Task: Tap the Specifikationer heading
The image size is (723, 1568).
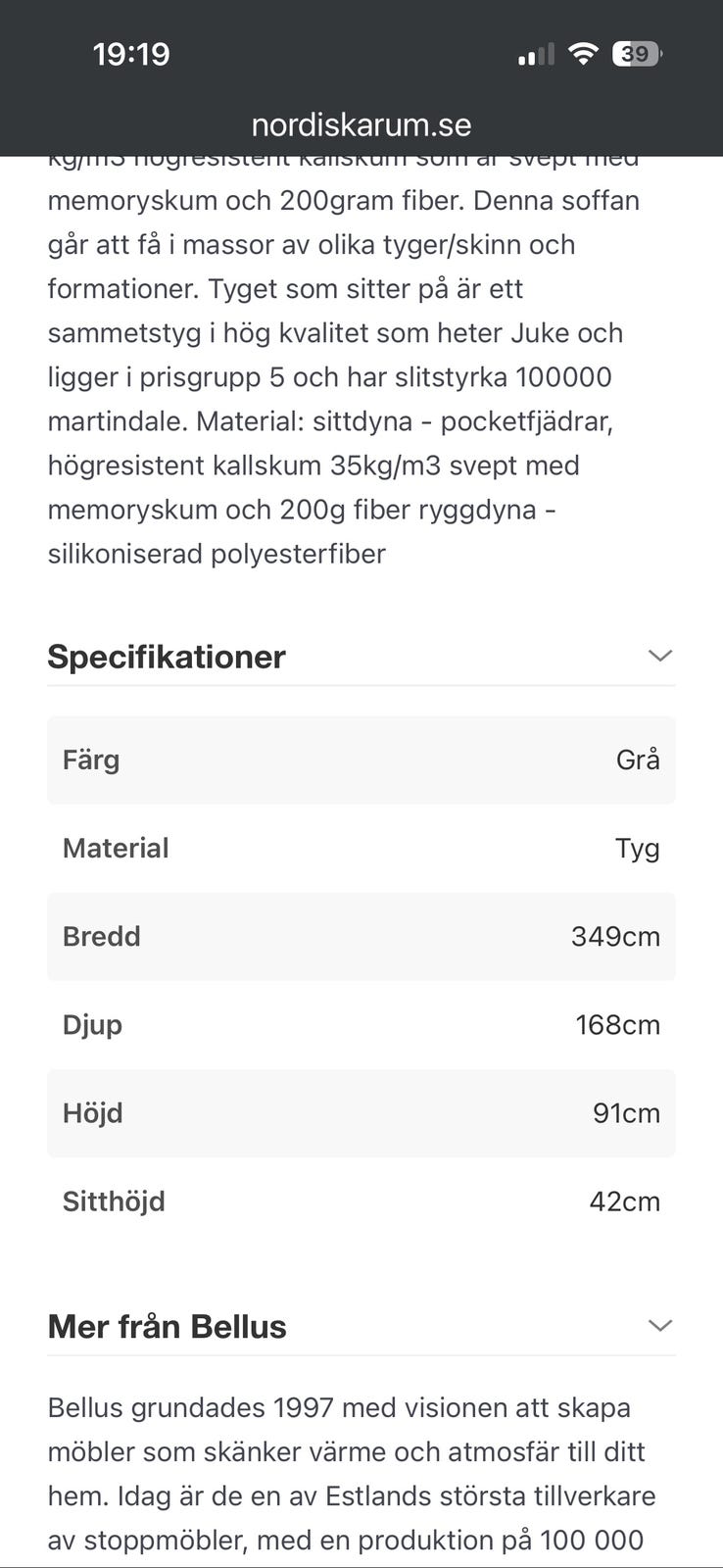Action: [167, 657]
